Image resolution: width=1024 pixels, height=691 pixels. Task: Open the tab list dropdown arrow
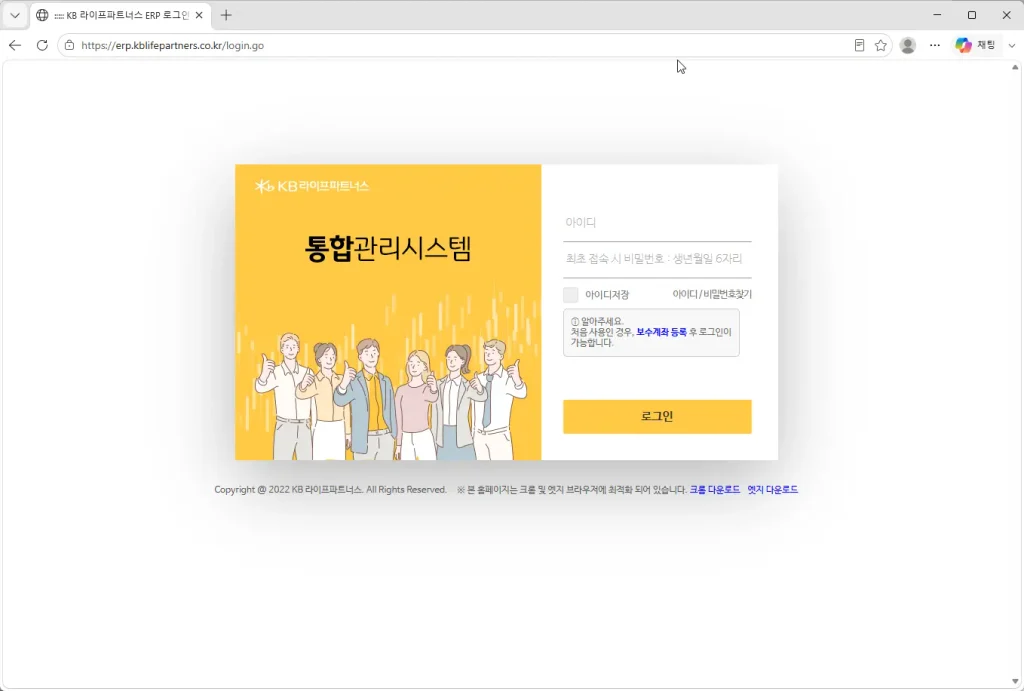[x=15, y=15]
